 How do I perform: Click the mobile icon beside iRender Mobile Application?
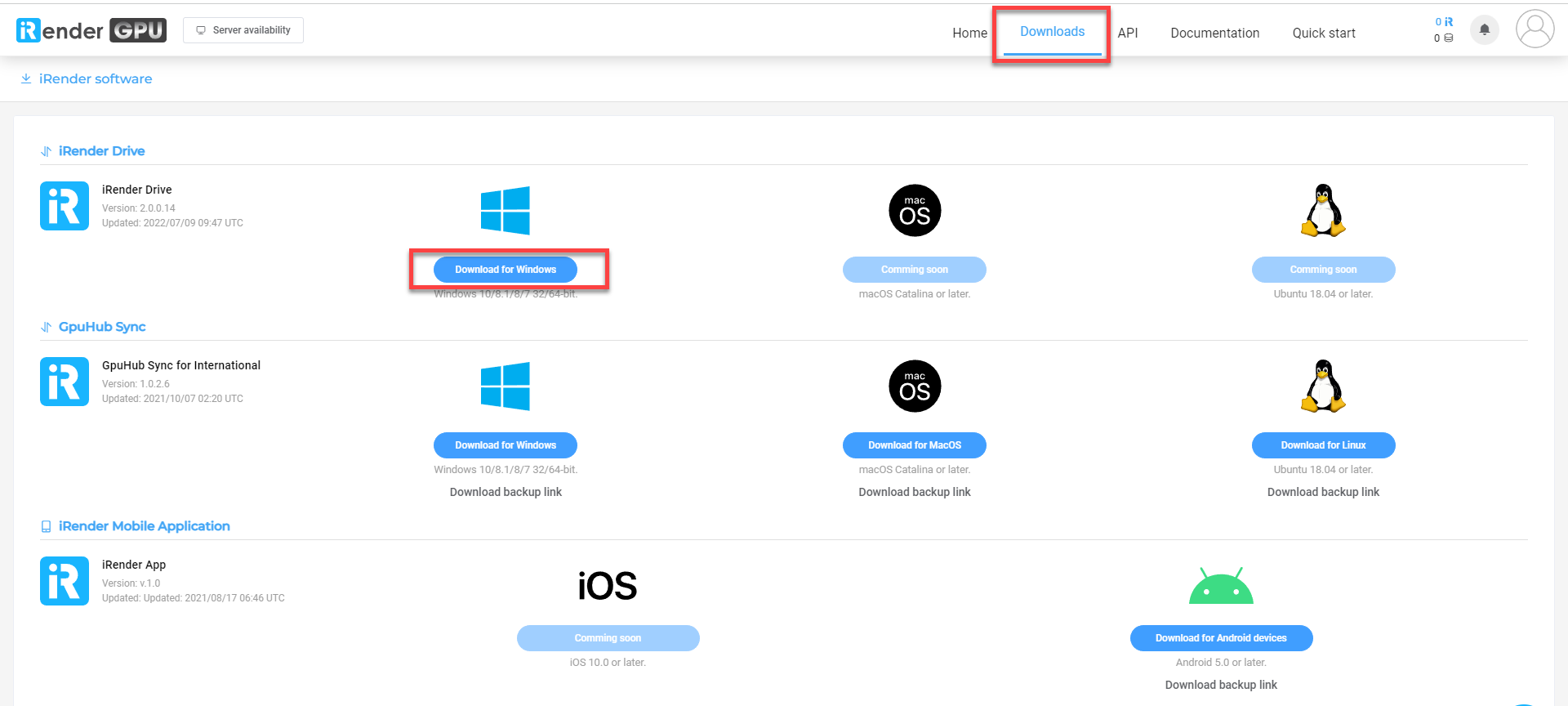click(47, 527)
